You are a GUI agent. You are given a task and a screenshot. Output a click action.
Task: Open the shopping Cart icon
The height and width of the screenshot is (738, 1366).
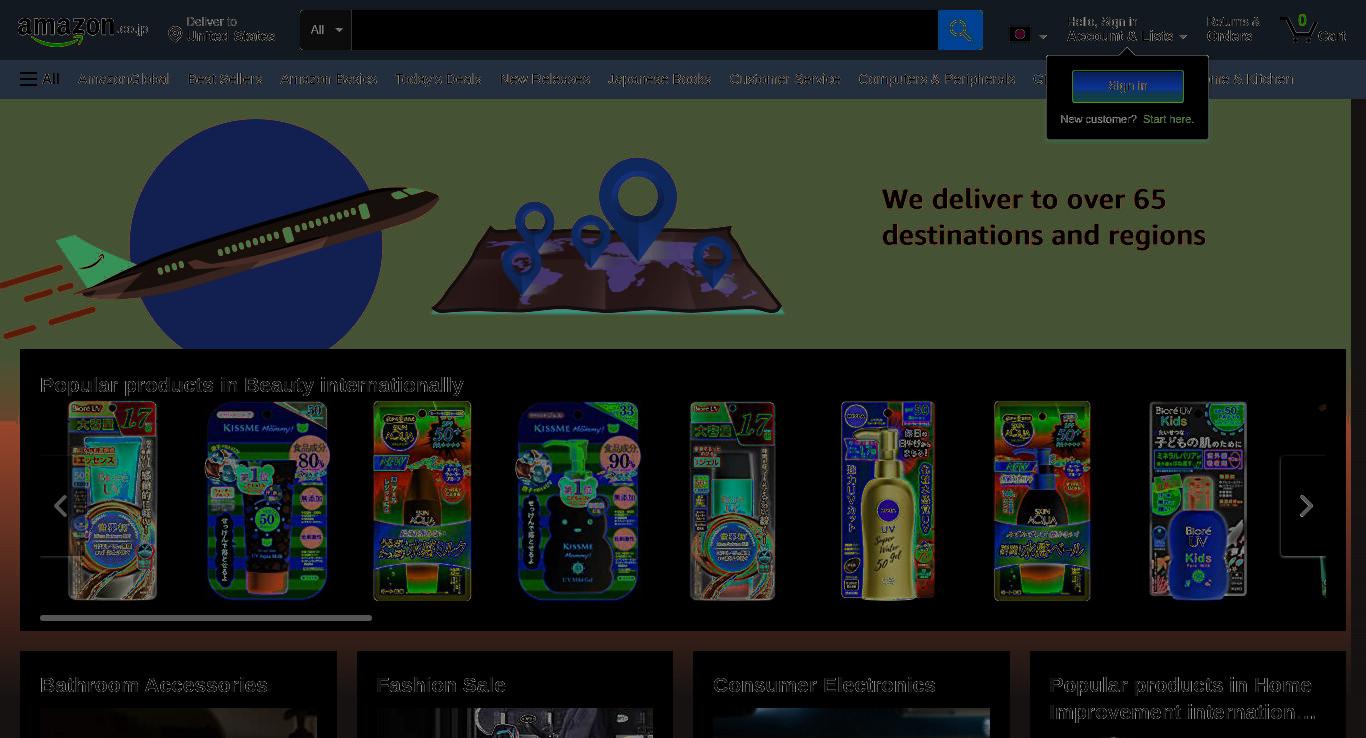pos(1313,29)
